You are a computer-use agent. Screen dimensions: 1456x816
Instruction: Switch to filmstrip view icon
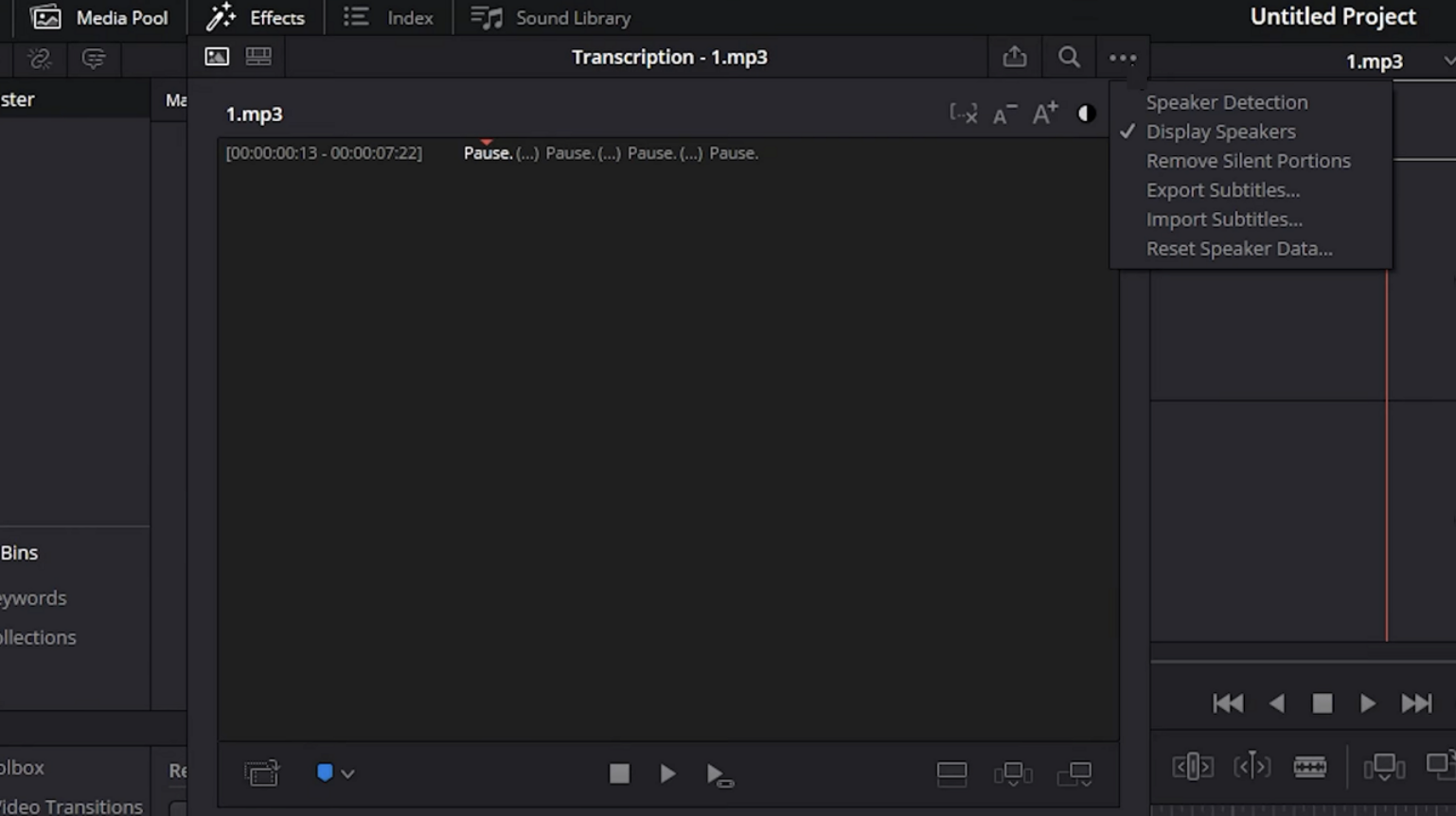pyautogui.click(x=258, y=57)
